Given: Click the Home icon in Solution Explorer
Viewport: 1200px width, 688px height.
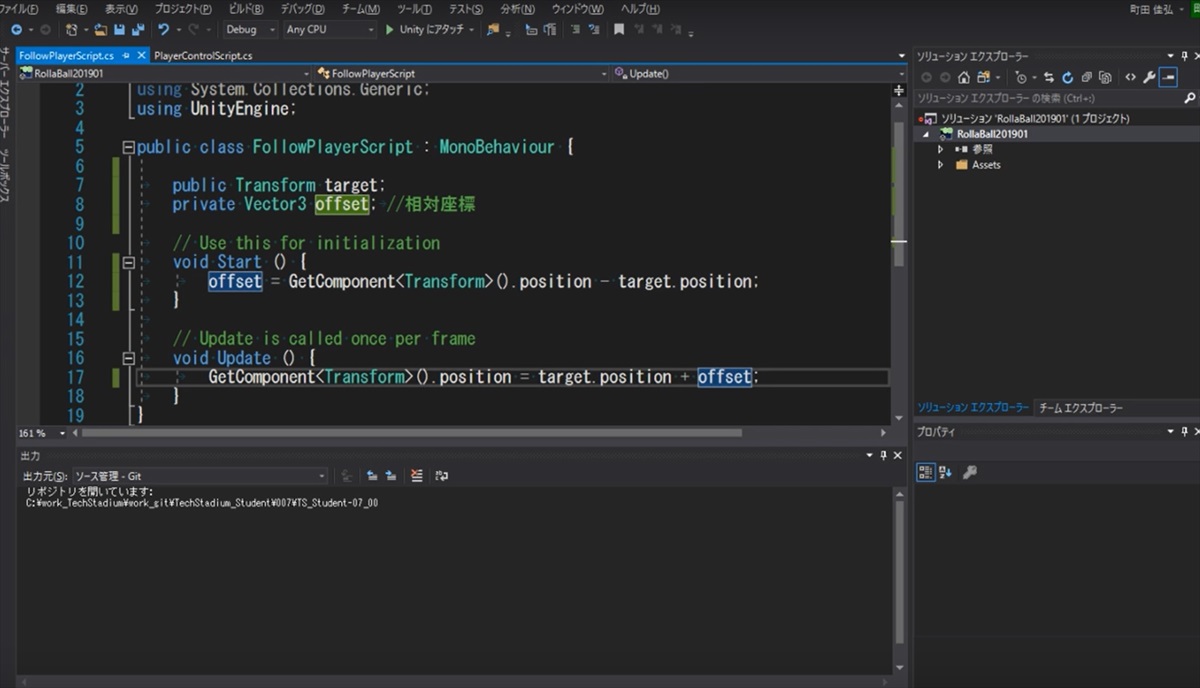Looking at the screenshot, I should coord(963,77).
